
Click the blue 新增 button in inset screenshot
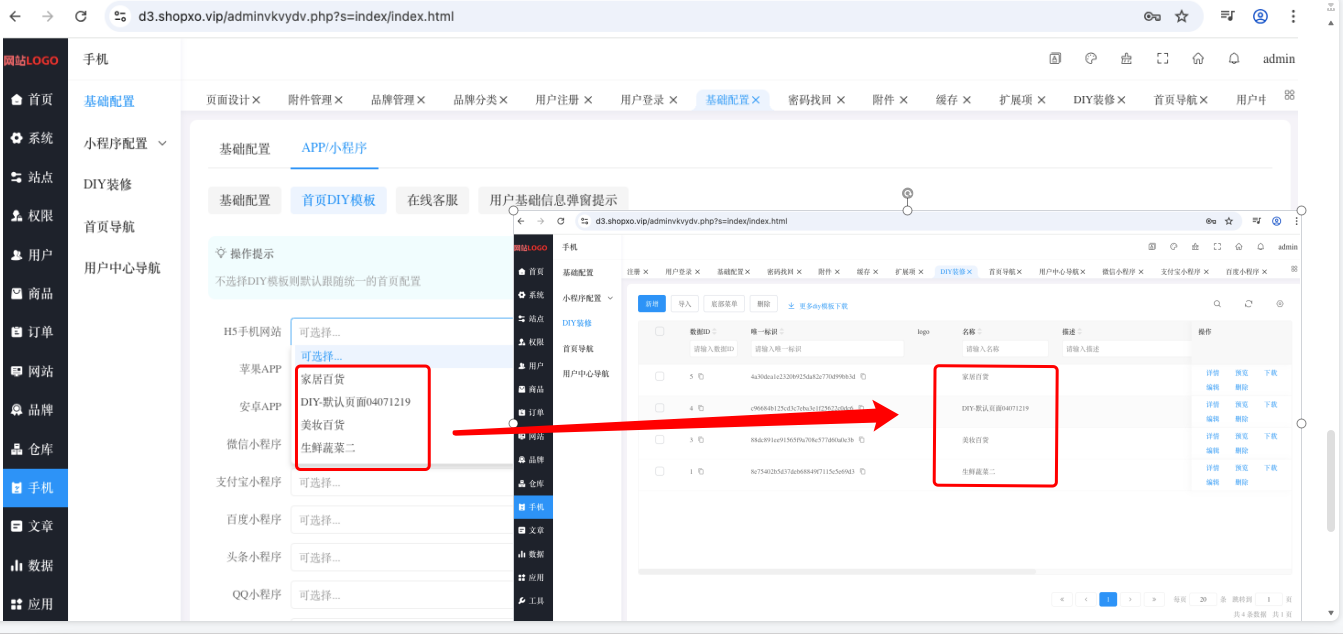point(652,303)
